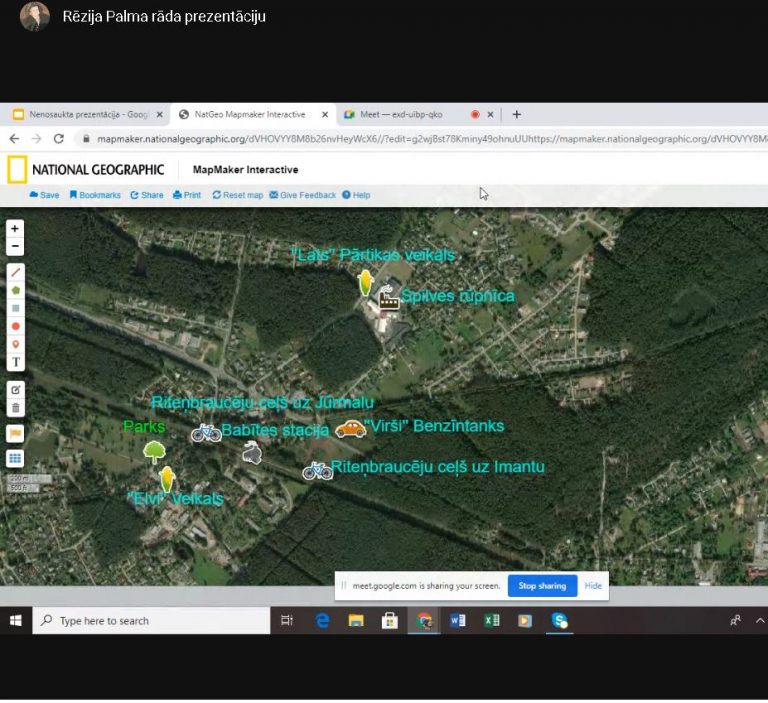This screenshot has height=703, width=768.
Task: Click the train marker near the station
Action: point(252,452)
